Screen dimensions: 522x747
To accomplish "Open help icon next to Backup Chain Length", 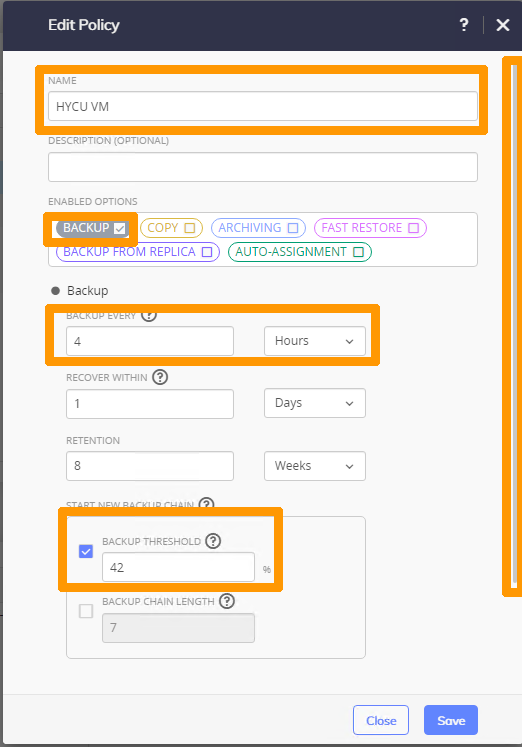I will click(227, 601).
